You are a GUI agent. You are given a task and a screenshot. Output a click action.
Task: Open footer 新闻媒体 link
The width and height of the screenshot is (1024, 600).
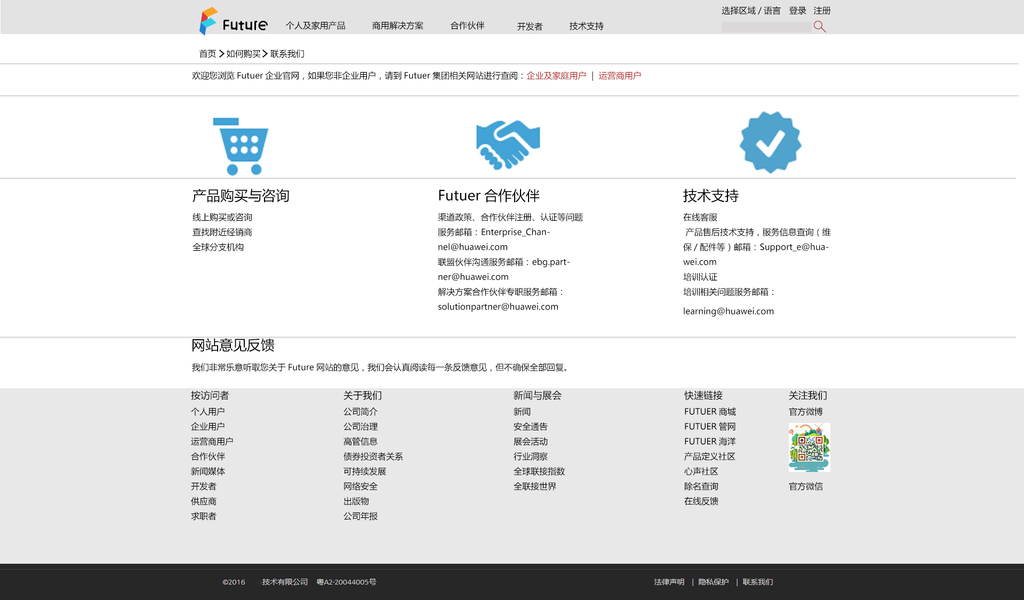tap(208, 471)
